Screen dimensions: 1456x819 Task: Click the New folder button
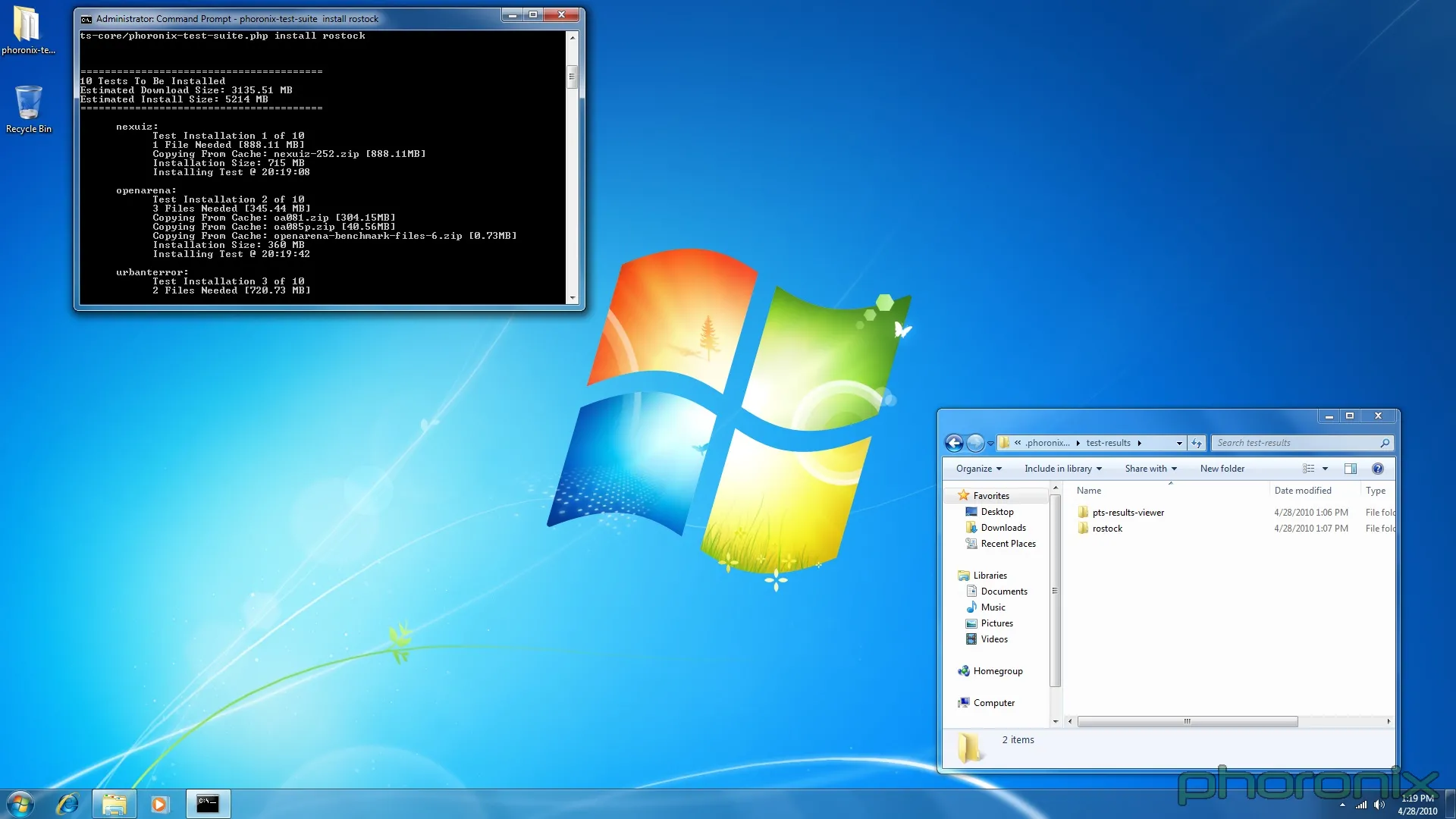[1222, 469]
